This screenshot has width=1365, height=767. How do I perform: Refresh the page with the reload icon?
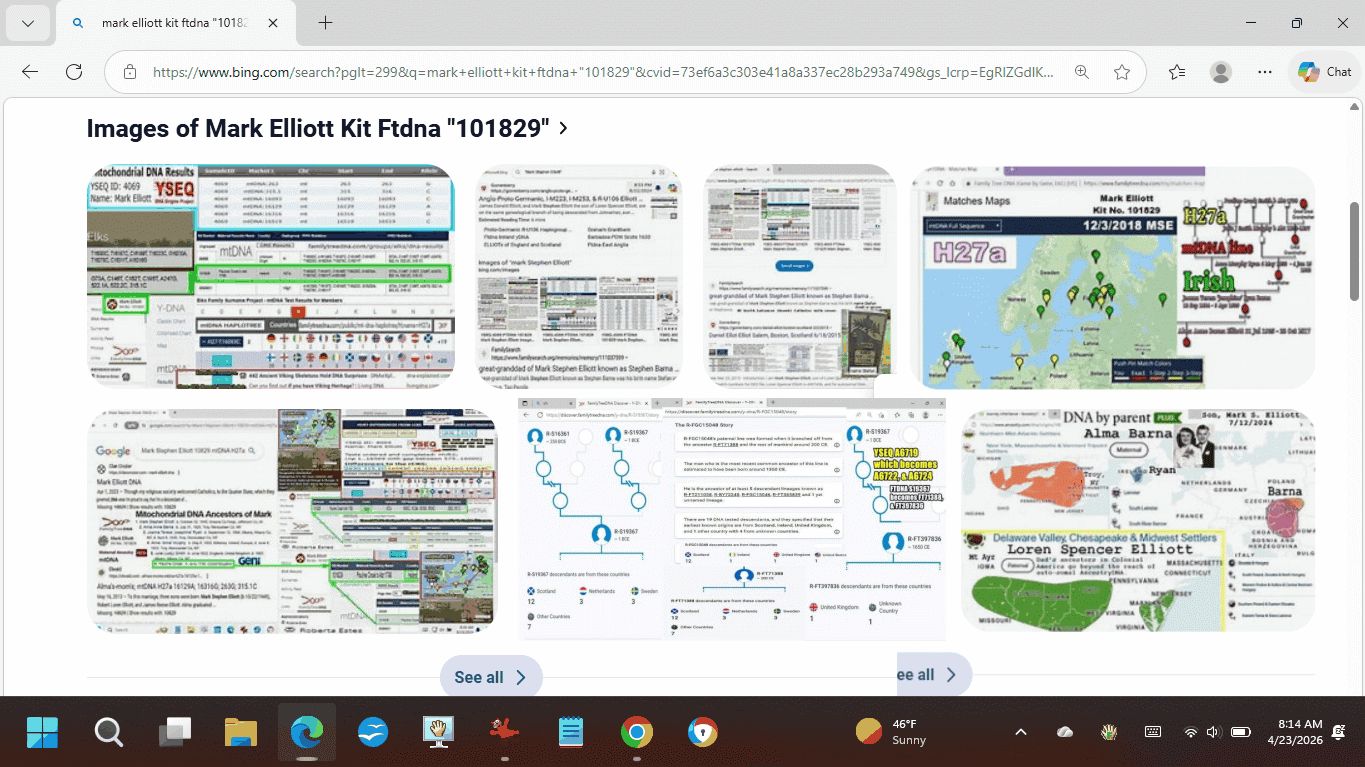point(74,72)
